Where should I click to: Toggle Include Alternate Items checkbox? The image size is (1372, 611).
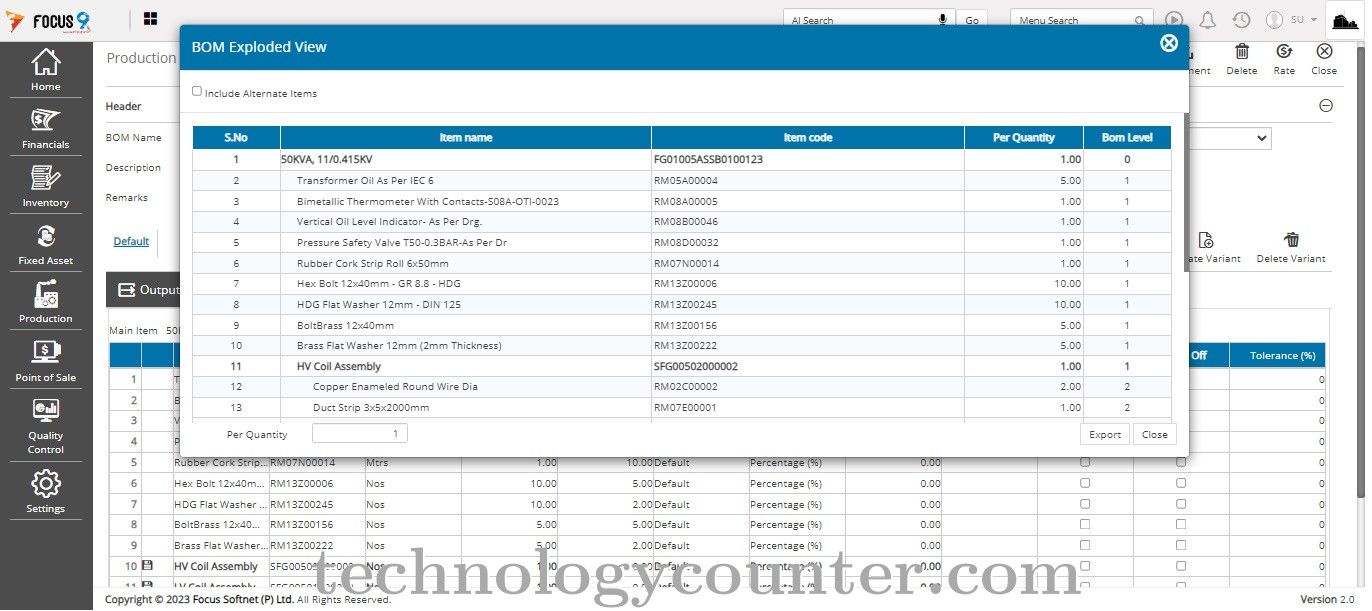coord(197,91)
